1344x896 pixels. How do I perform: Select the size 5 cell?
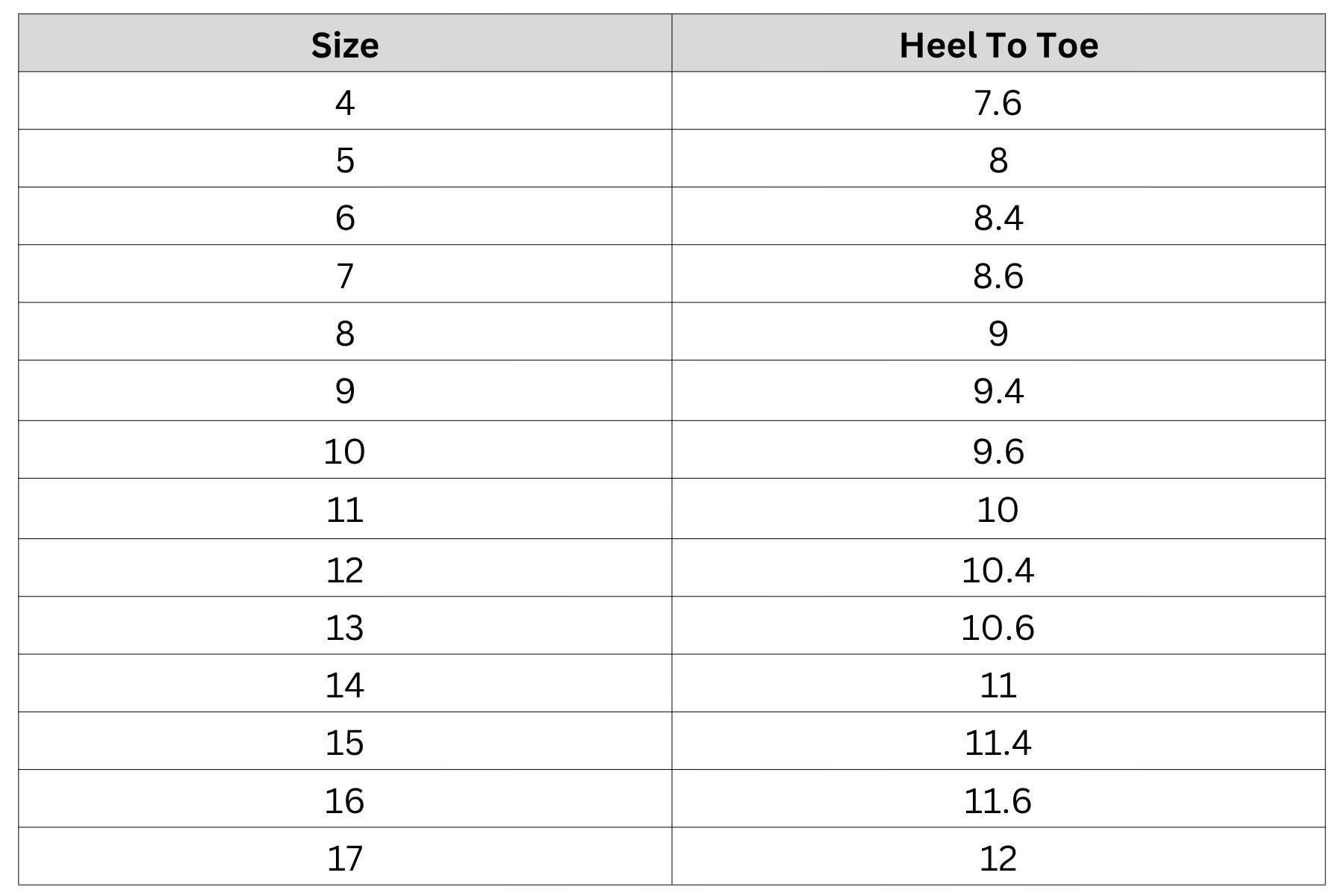[x=345, y=158]
